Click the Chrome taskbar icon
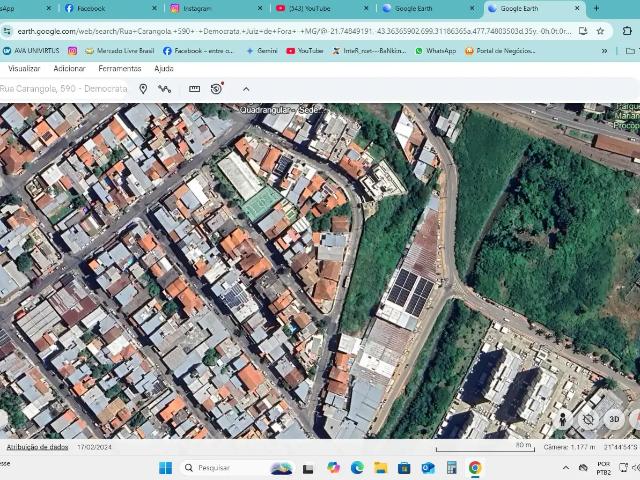Image resolution: width=640 pixels, height=480 pixels. point(475,468)
